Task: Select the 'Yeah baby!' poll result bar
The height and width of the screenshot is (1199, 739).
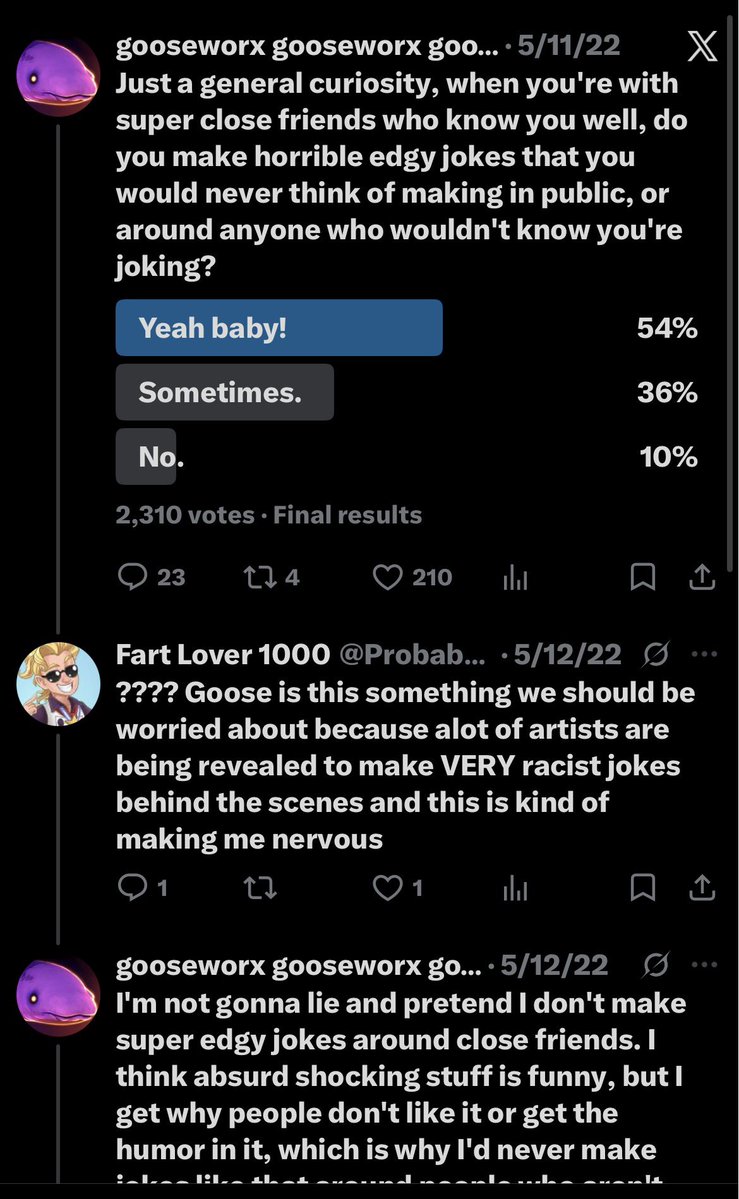Action: coord(279,328)
